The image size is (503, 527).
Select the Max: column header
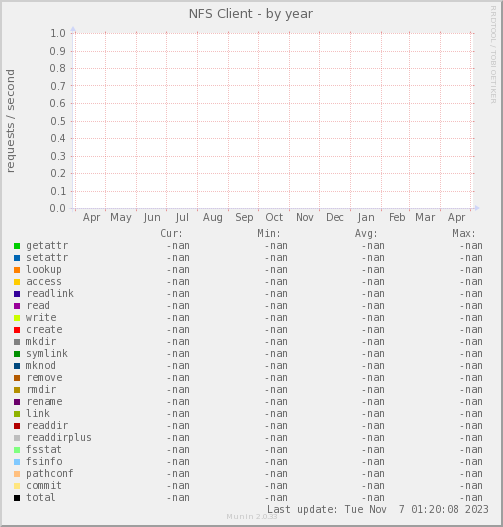[464, 233]
